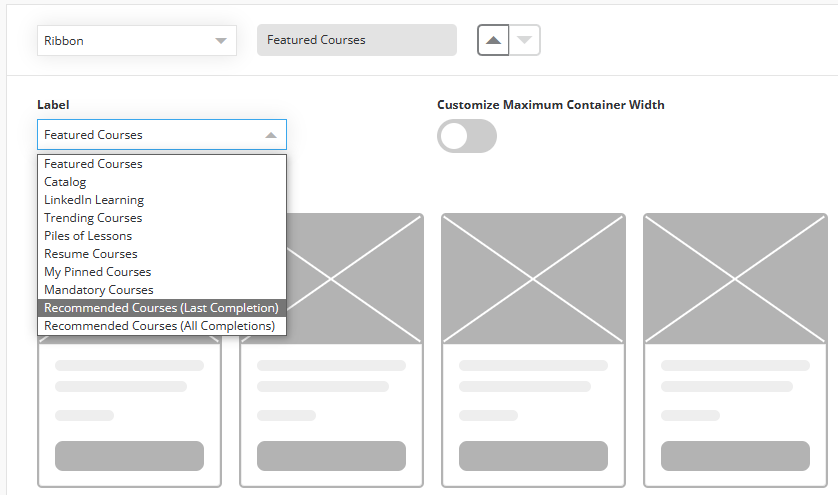The height and width of the screenshot is (495, 838).
Task: Click the Featured Courses title field
Action: click(357, 40)
